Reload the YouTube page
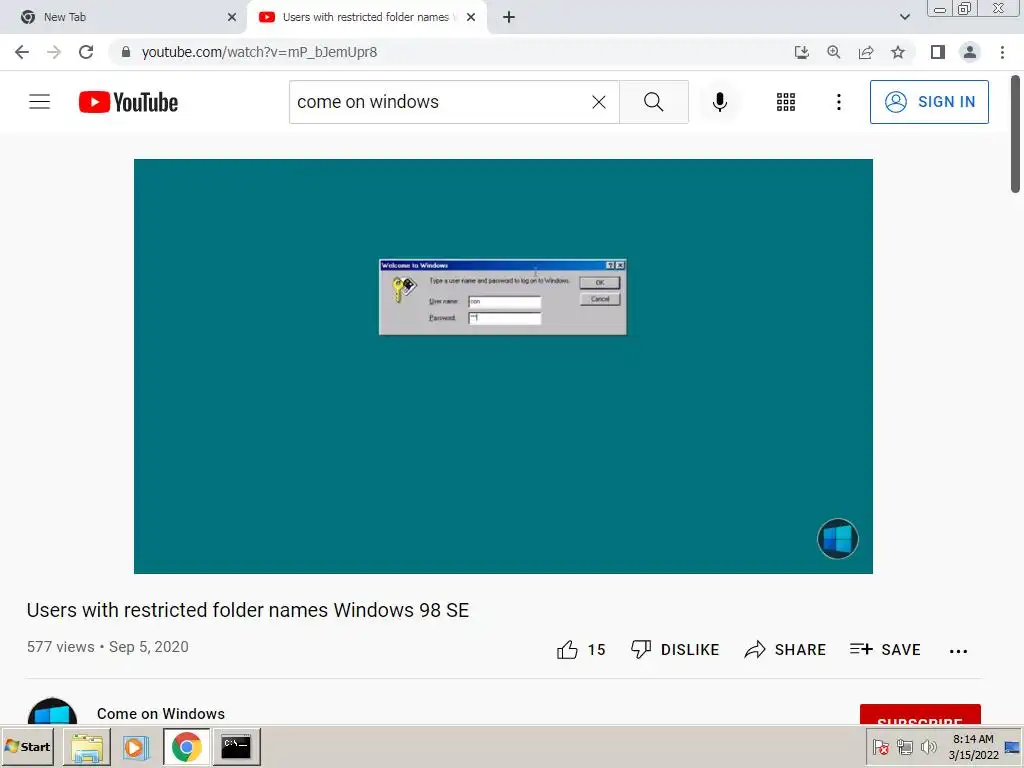 coord(86,52)
